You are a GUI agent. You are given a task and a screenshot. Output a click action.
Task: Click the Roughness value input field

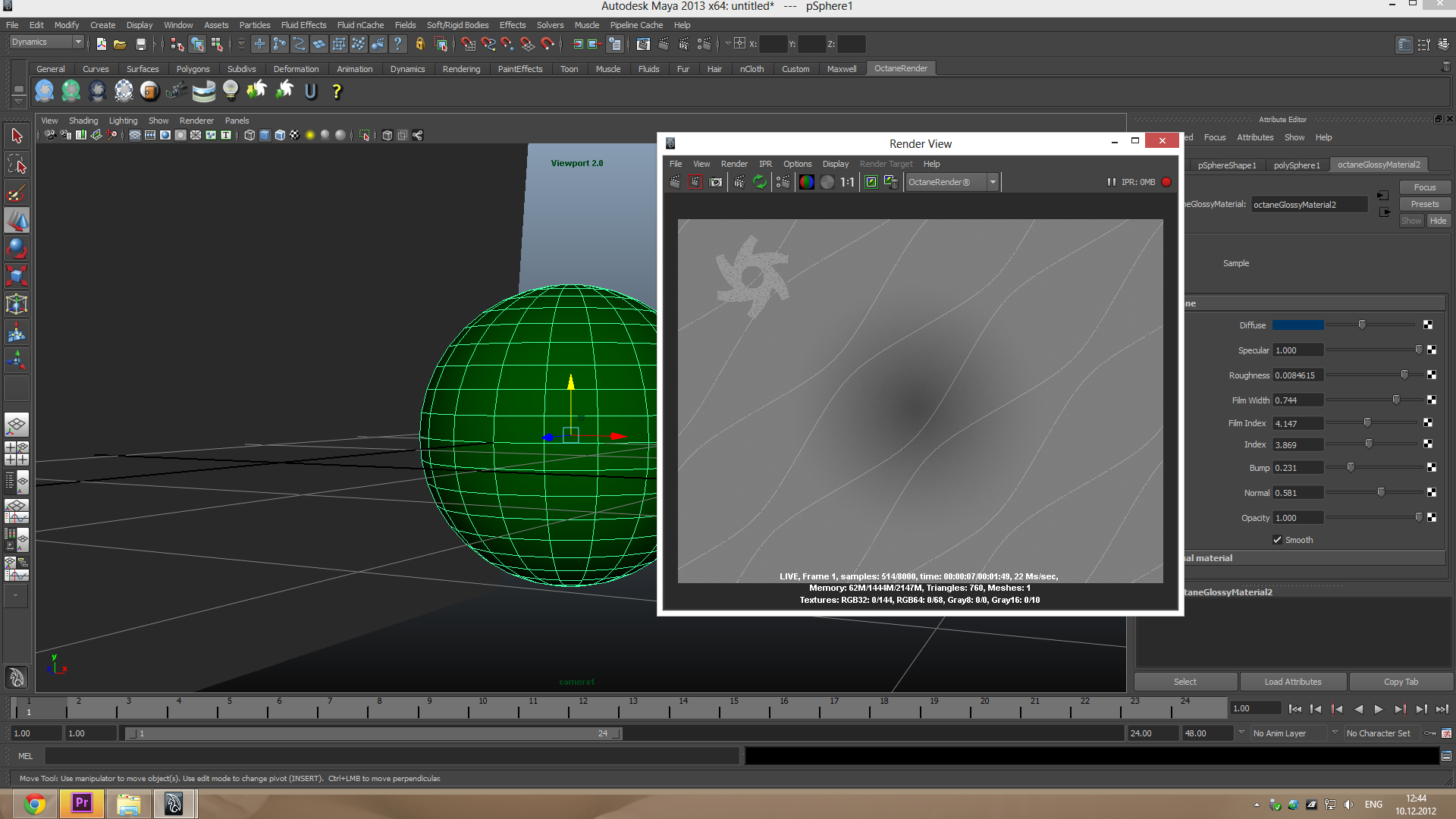click(1298, 375)
